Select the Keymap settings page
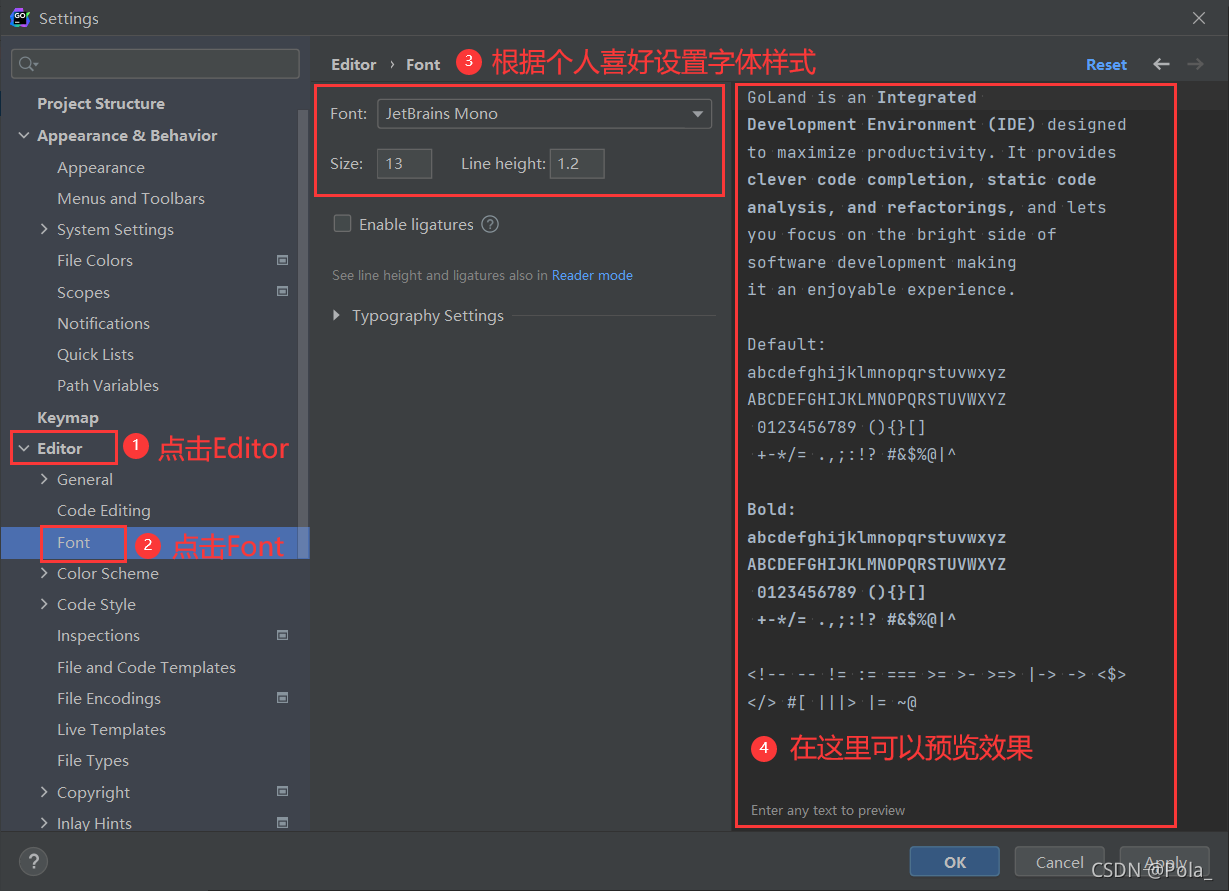The width and height of the screenshot is (1229, 891). [68, 417]
